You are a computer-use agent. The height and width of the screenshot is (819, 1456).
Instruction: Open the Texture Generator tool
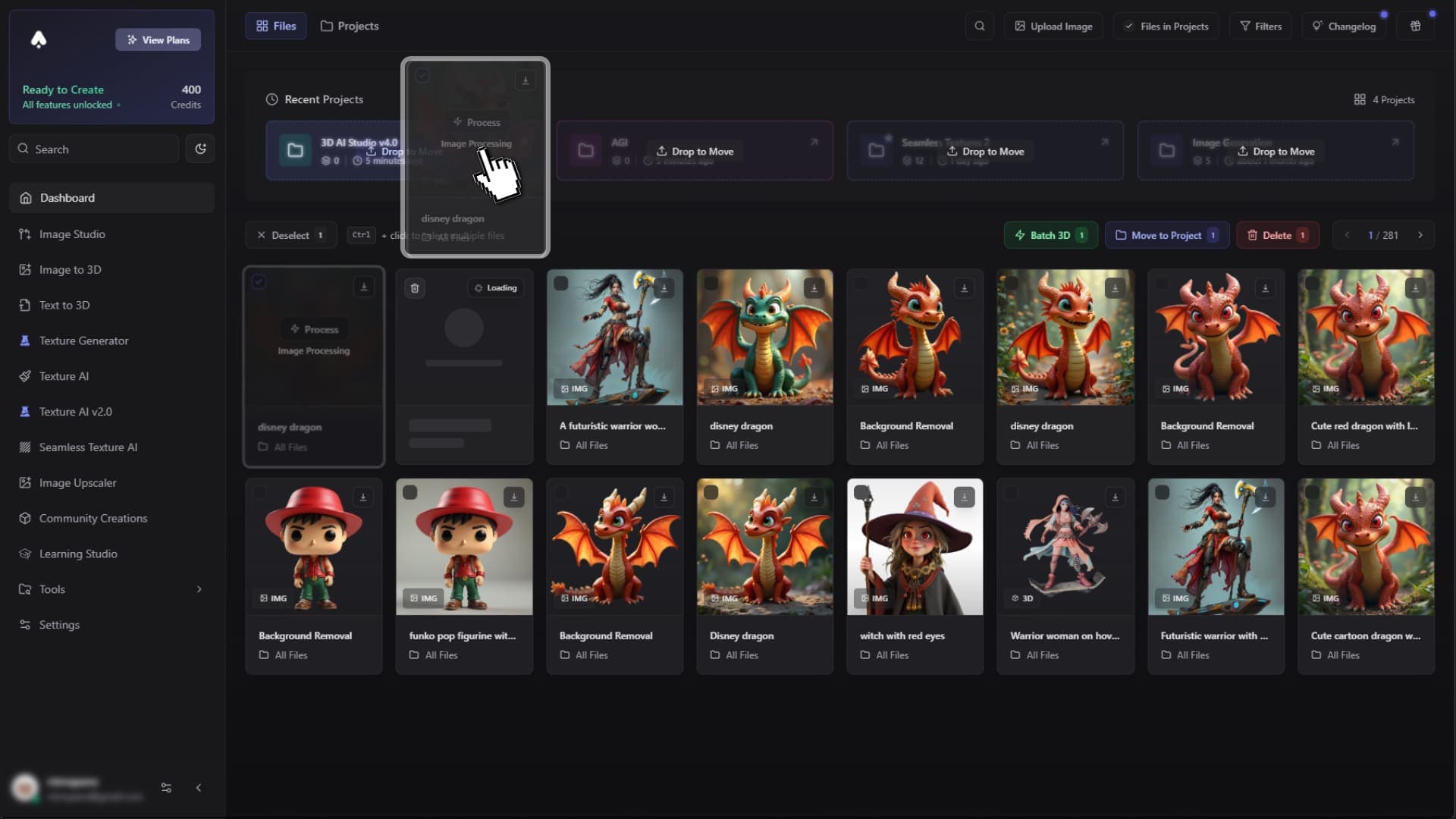tap(82, 340)
